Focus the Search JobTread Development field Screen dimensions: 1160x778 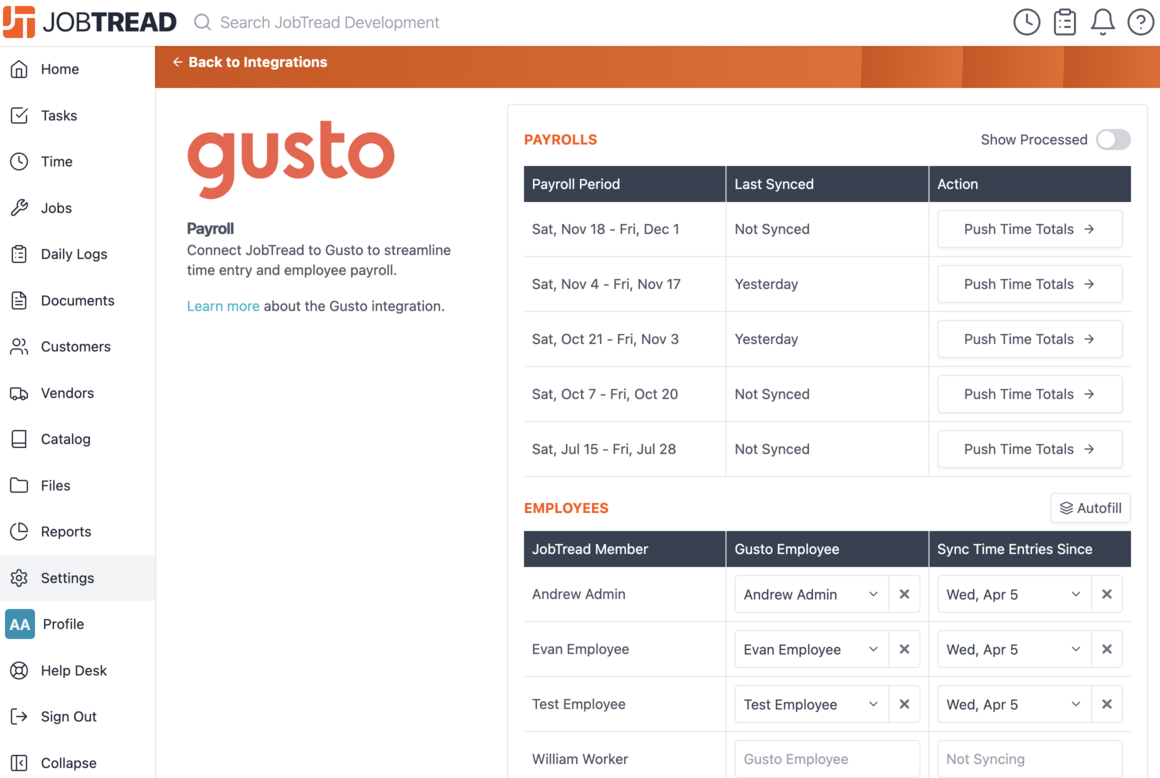329,22
